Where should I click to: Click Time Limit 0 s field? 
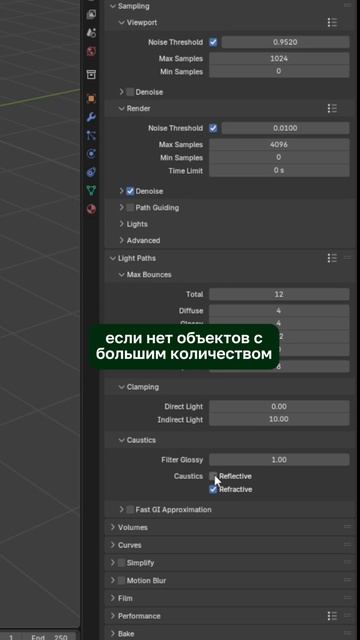279,171
